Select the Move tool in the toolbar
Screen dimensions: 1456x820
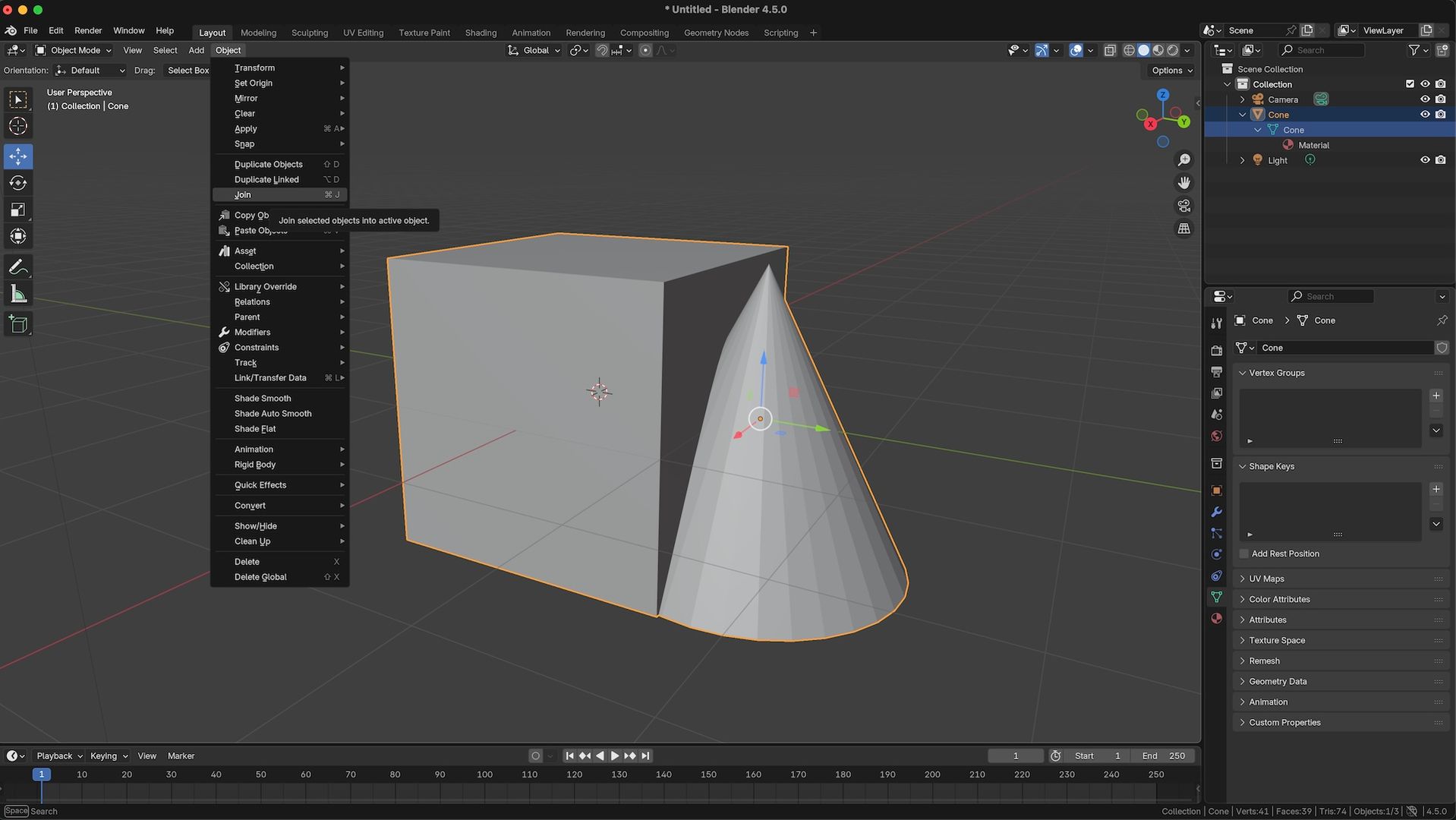(x=17, y=156)
